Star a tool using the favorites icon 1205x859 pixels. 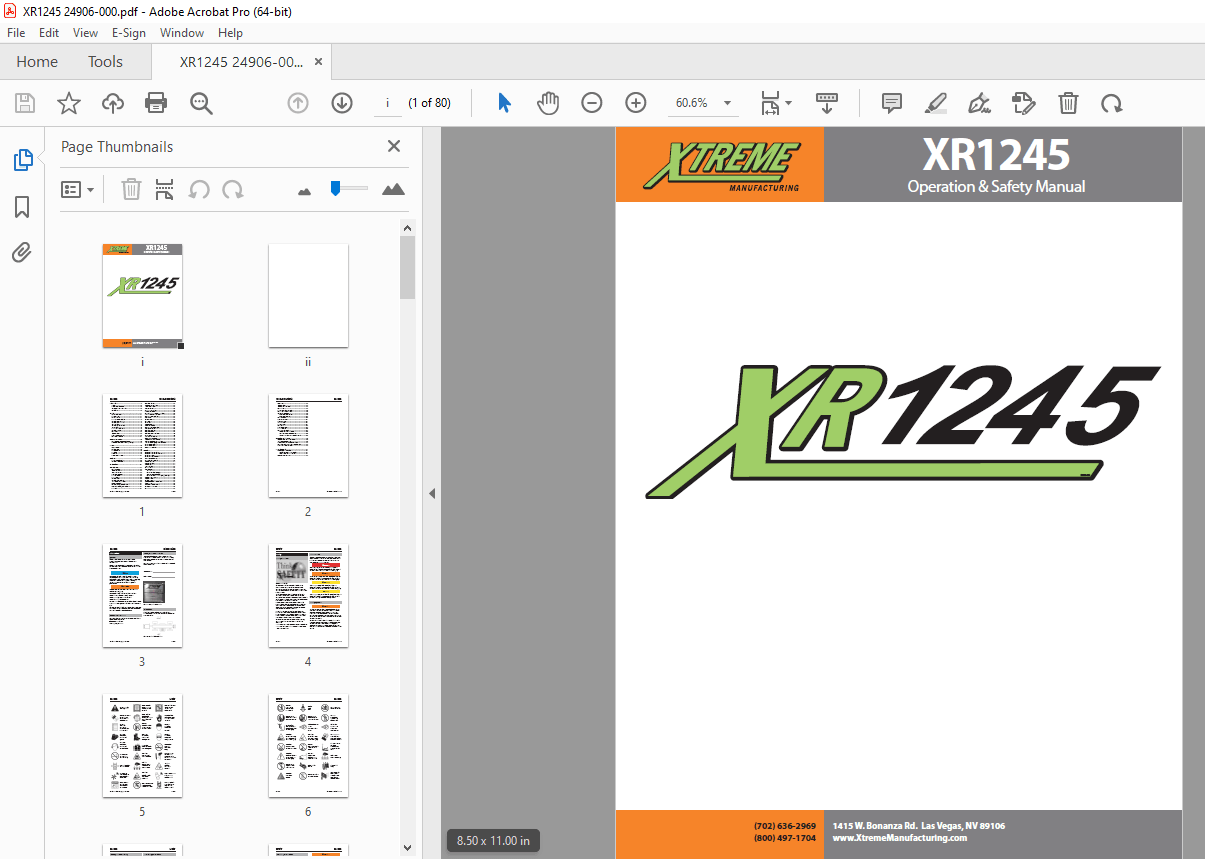tap(68, 103)
